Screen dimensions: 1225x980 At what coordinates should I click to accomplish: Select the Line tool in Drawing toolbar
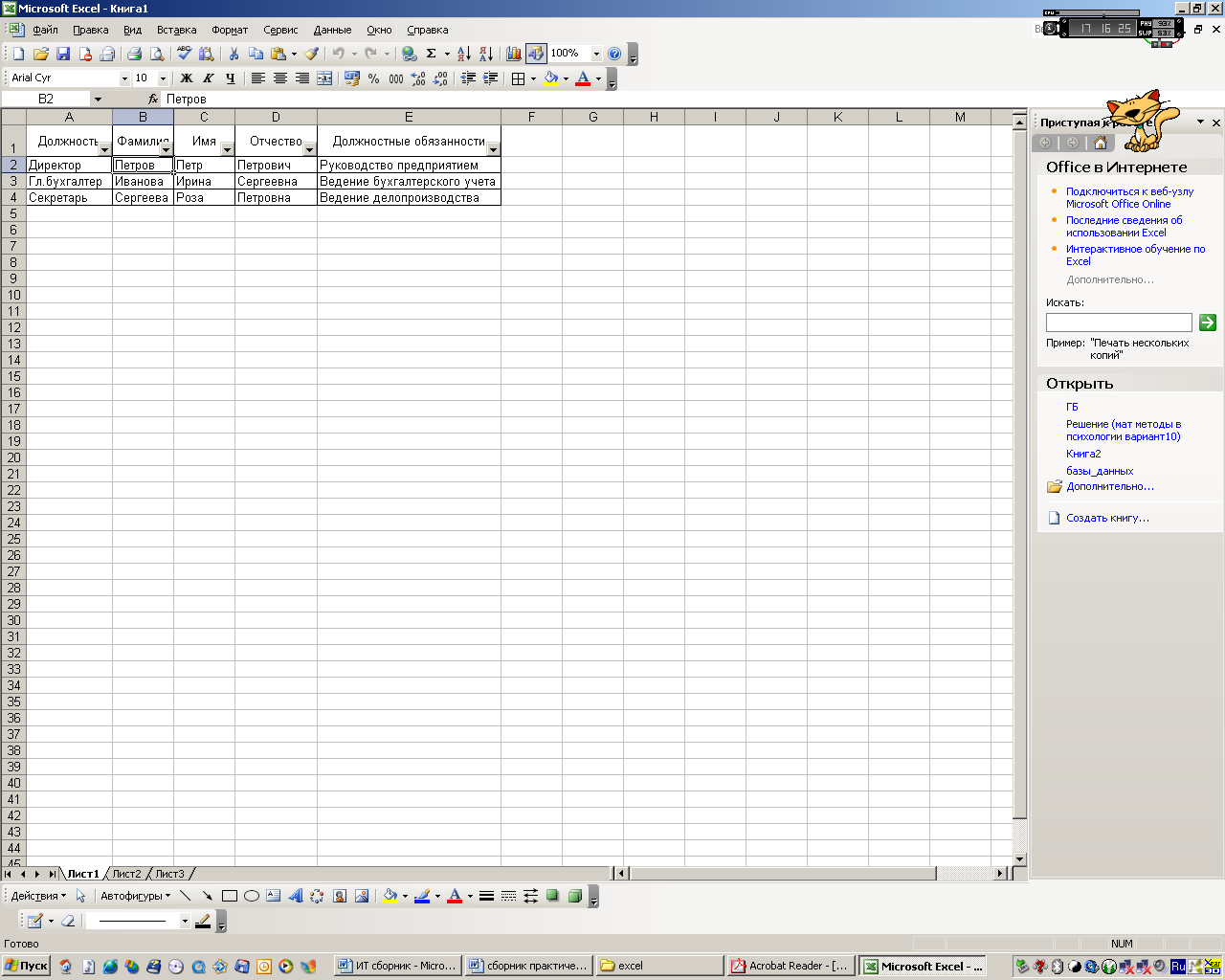click(185, 896)
